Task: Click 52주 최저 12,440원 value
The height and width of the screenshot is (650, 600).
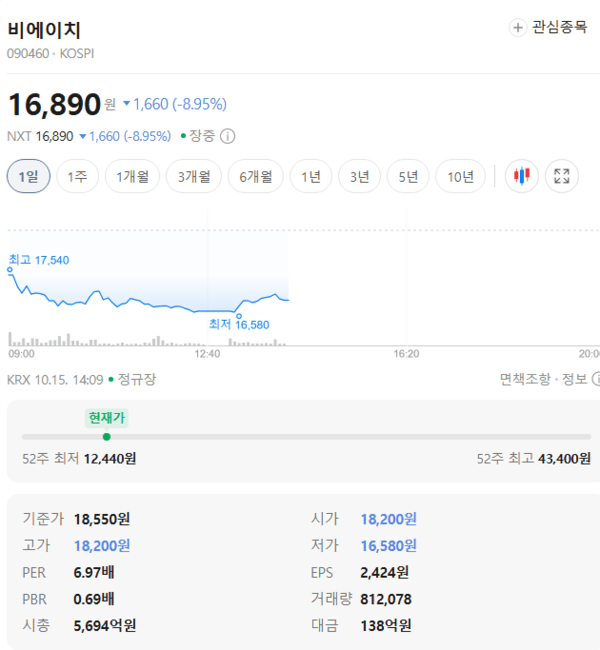Action: click(x=79, y=459)
